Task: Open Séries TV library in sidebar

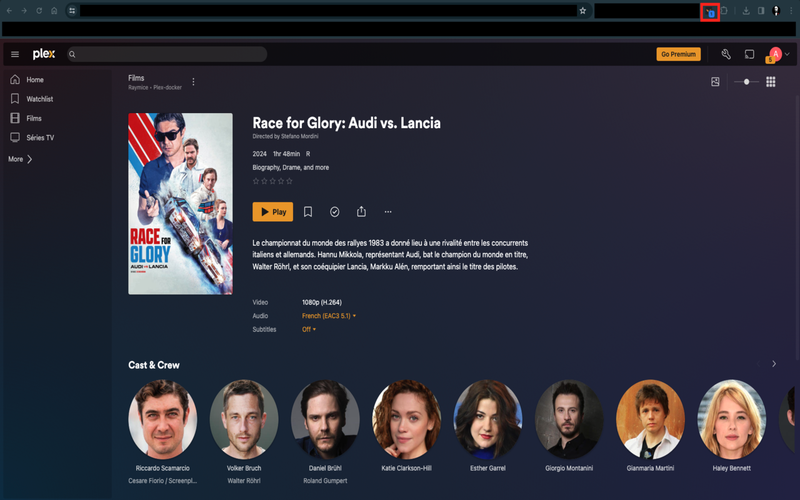Action: click(x=33, y=138)
